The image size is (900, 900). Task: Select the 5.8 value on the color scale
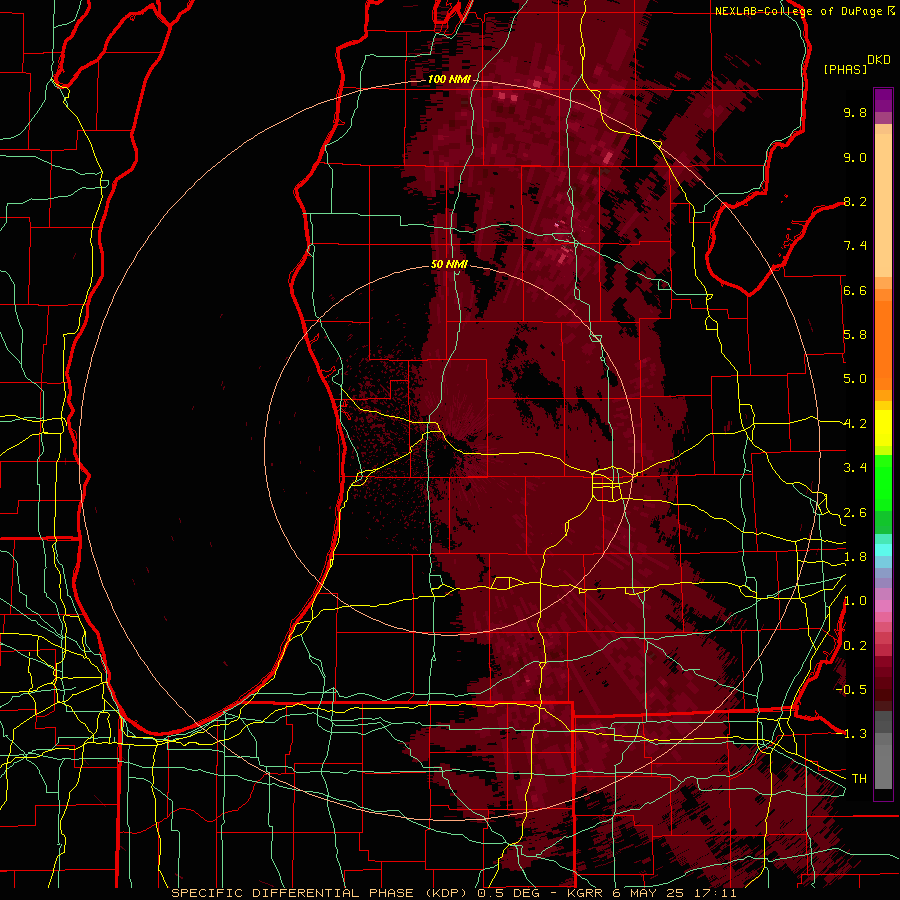[855, 335]
